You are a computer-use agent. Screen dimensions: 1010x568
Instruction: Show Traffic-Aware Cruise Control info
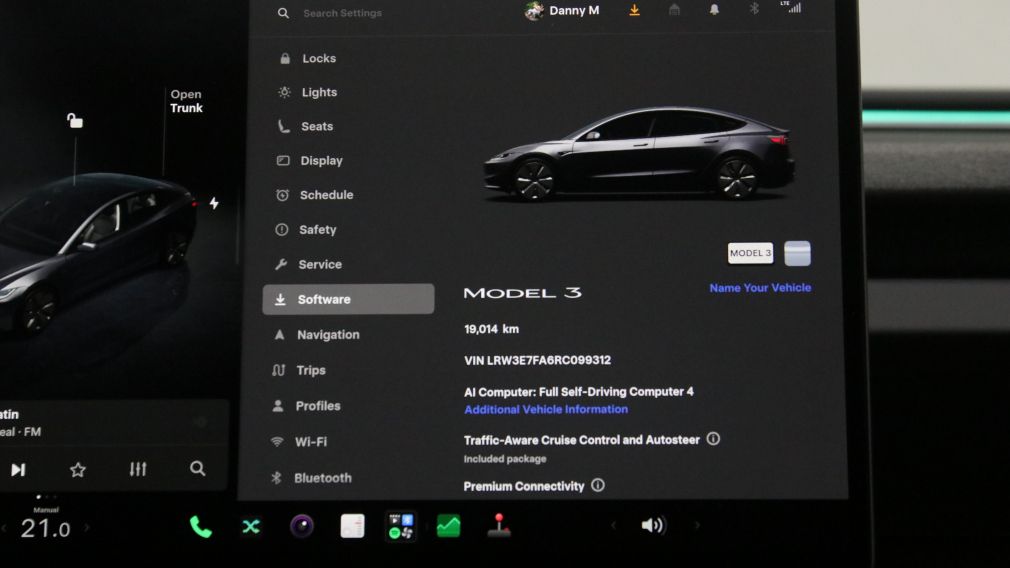(x=713, y=439)
